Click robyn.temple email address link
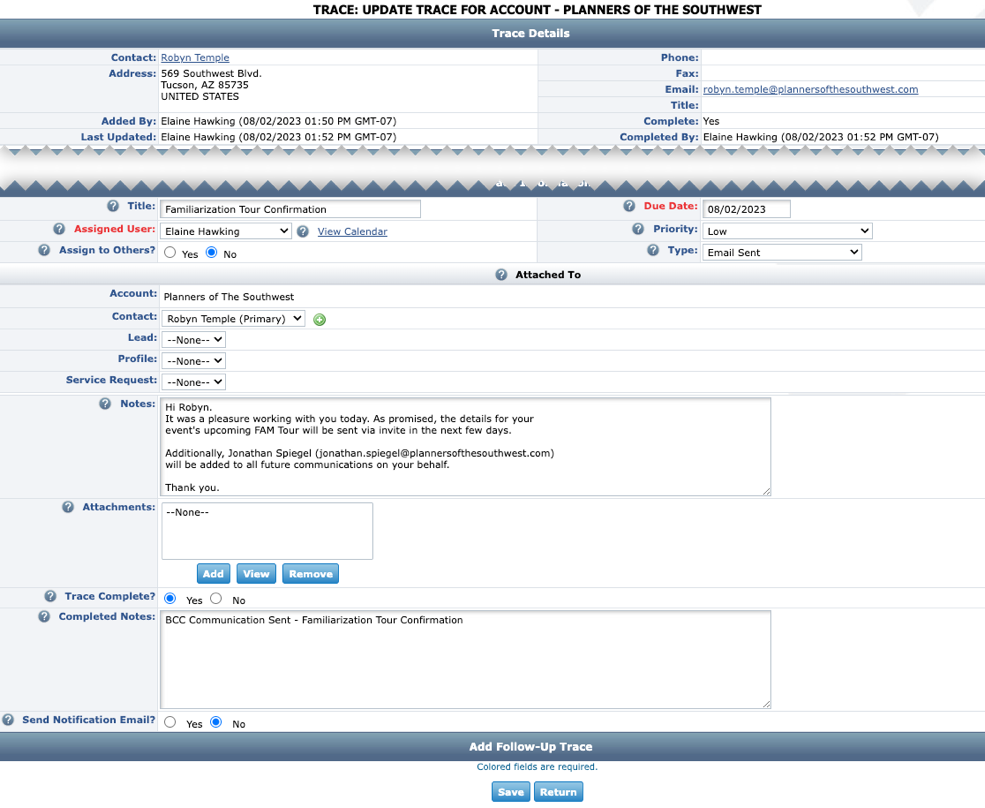Viewport: 985px width, 808px height. point(810,90)
